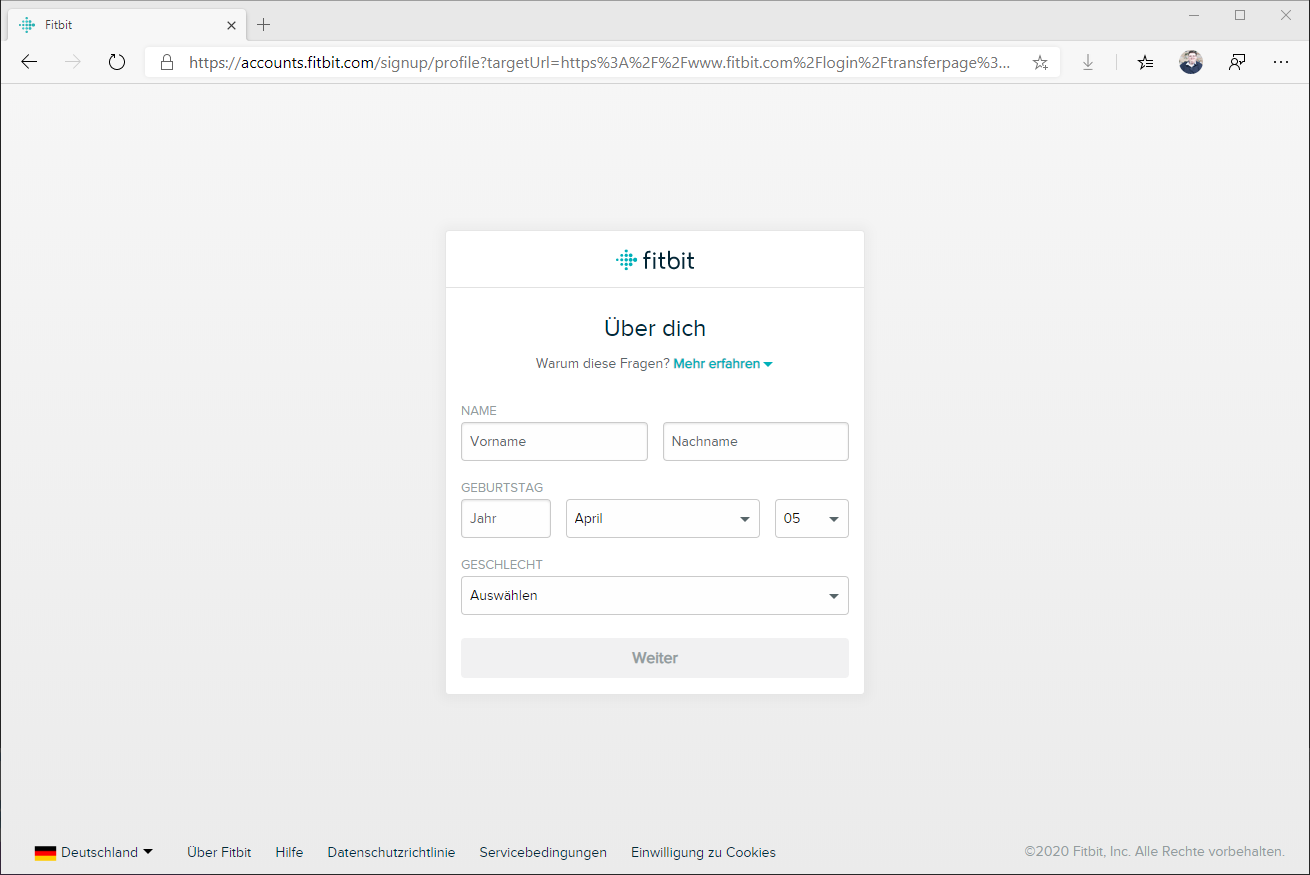This screenshot has height=875, width=1310.
Task: Open the favorites list icon
Action: (1145, 62)
